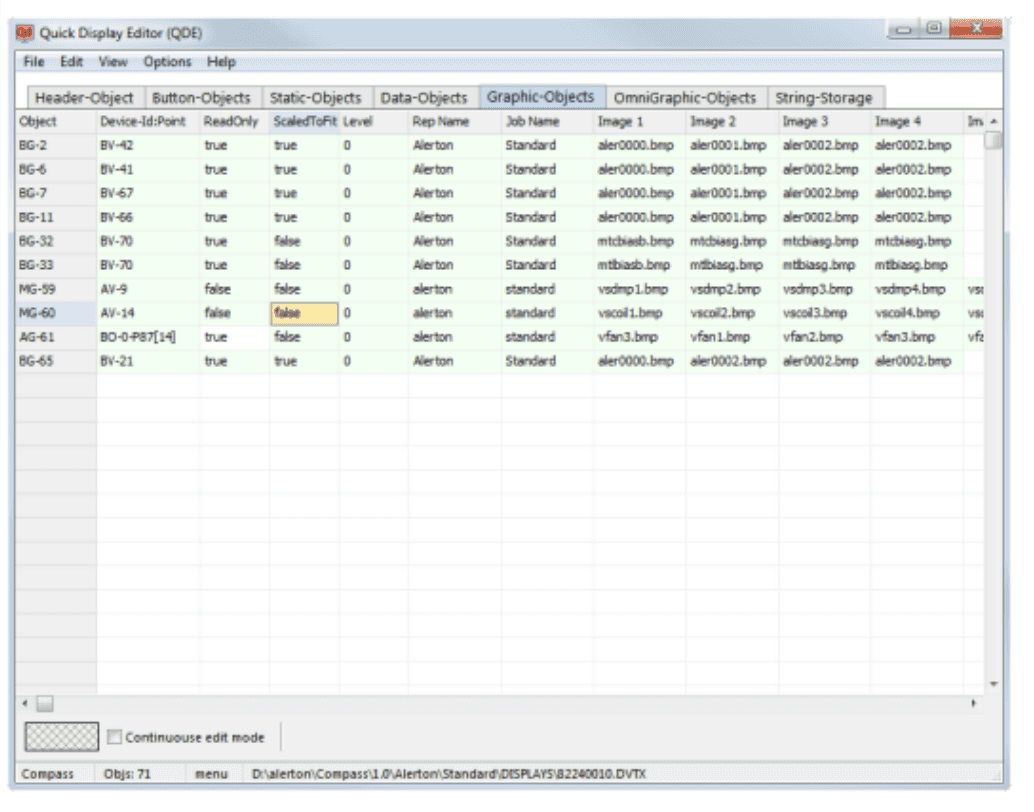Click the Device-Id:Point column header
The image size is (1034, 812).
coord(143,122)
